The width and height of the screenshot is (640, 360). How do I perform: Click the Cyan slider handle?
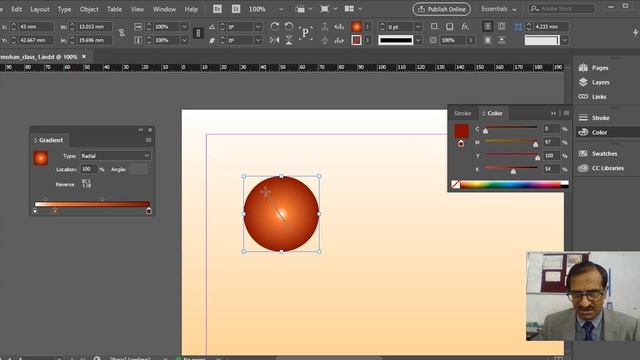click(485, 131)
